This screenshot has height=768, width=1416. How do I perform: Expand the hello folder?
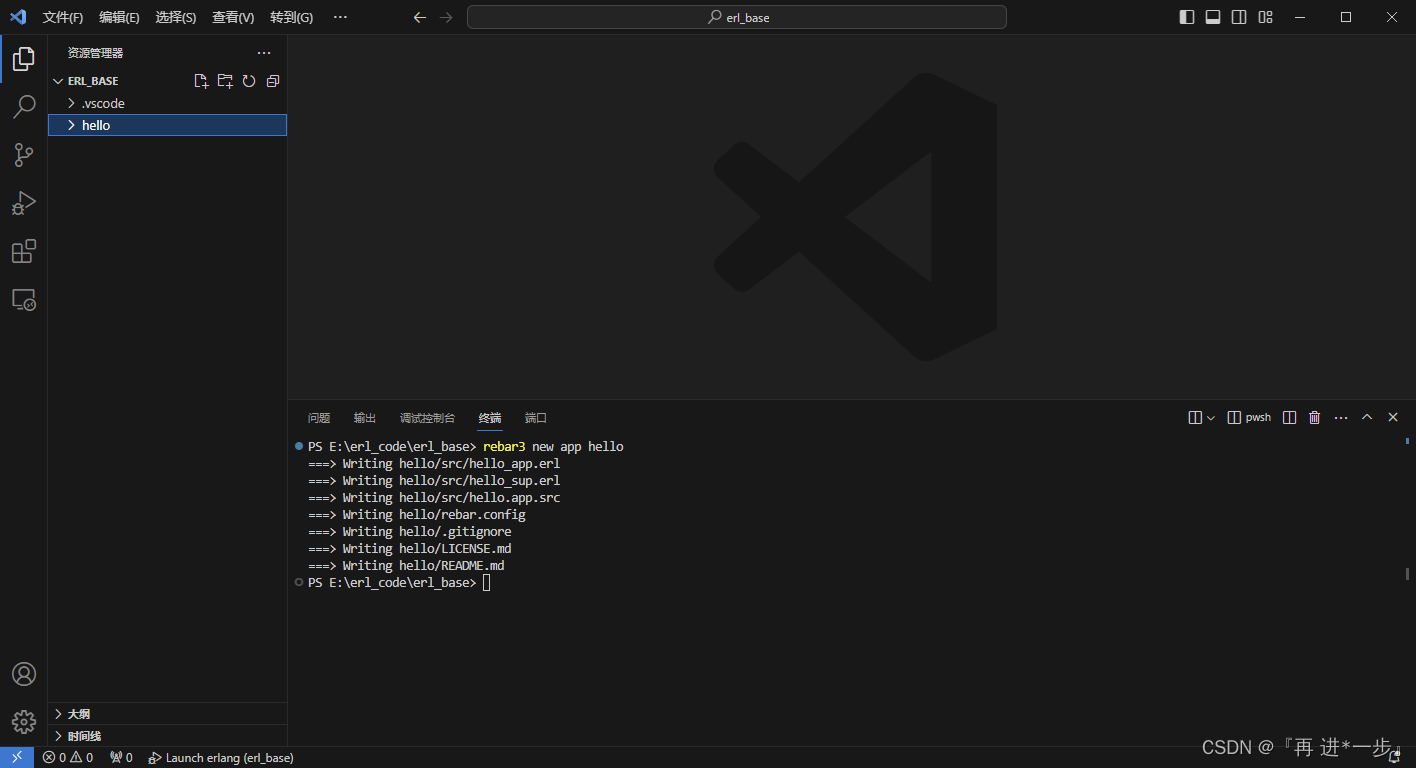click(x=168, y=125)
